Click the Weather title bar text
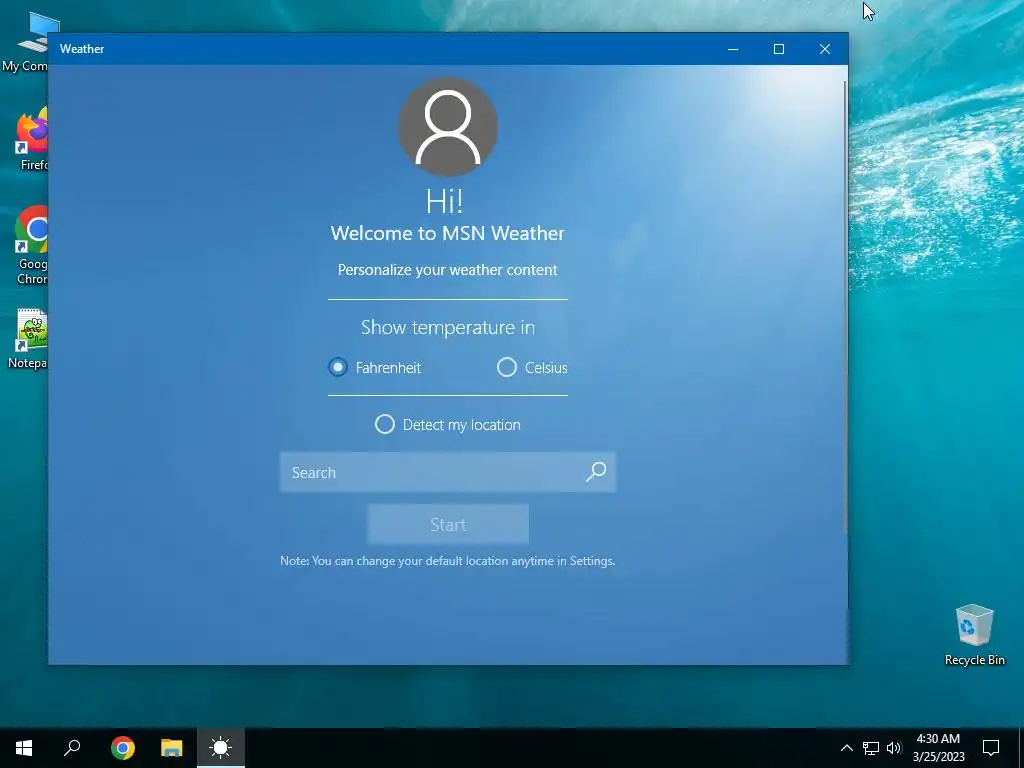 click(82, 49)
